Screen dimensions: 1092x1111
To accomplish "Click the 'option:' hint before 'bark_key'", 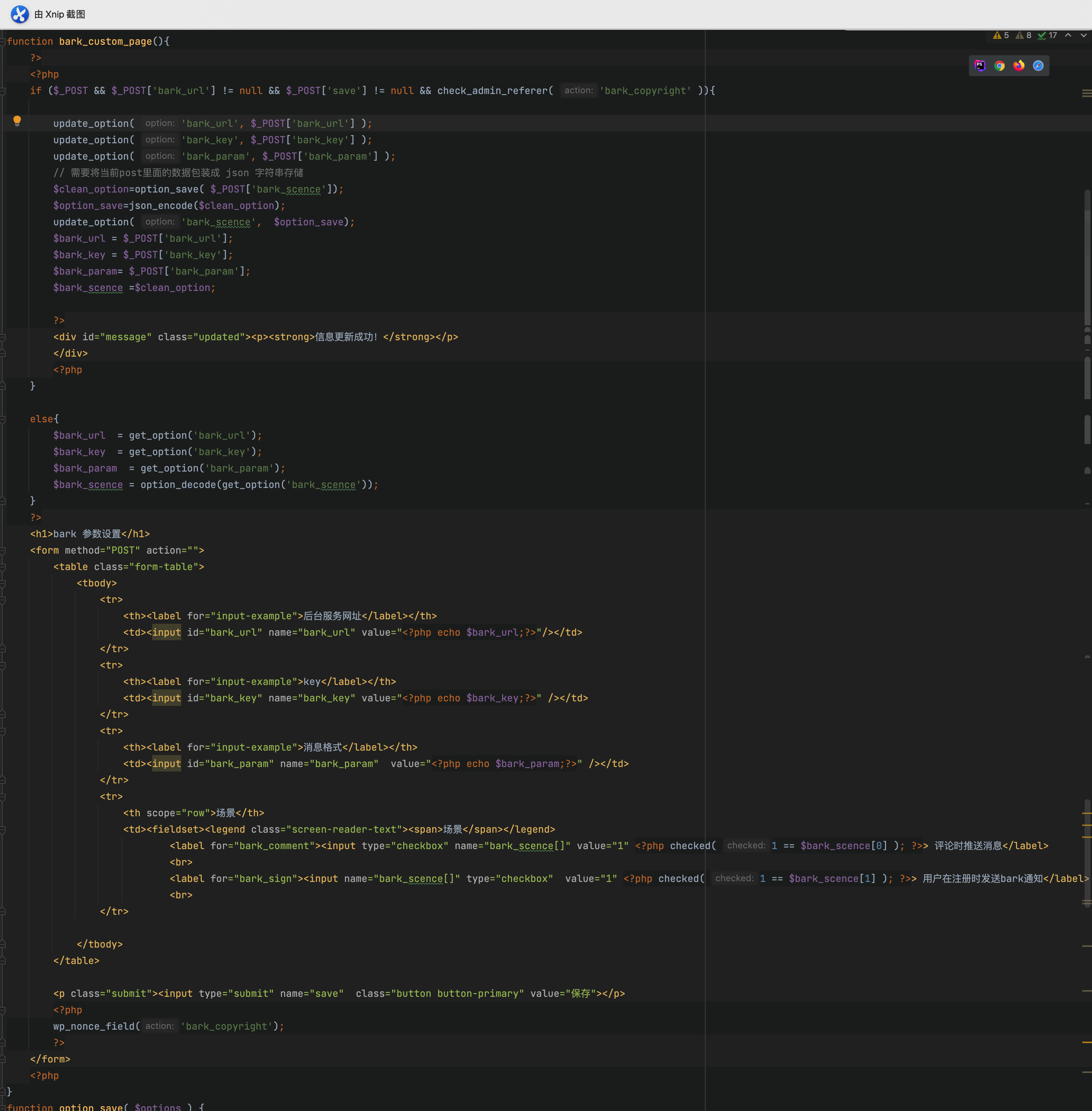I will 160,140.
